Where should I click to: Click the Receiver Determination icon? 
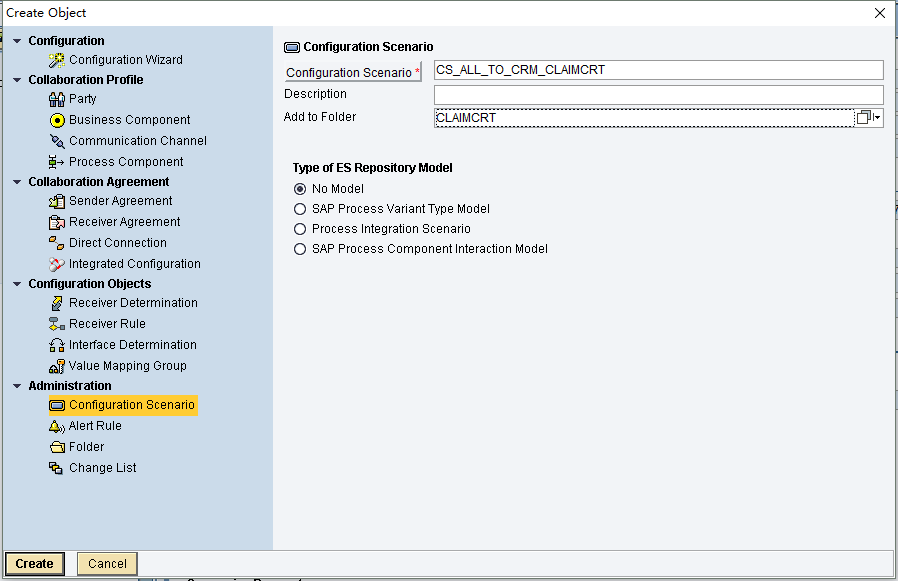tap(57, 303)
